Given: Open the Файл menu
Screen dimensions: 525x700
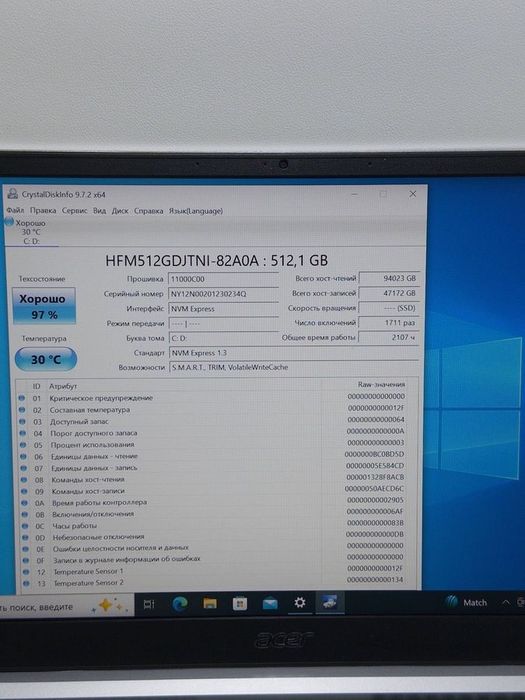Looking at the screenshot, I should click(15, 210).
